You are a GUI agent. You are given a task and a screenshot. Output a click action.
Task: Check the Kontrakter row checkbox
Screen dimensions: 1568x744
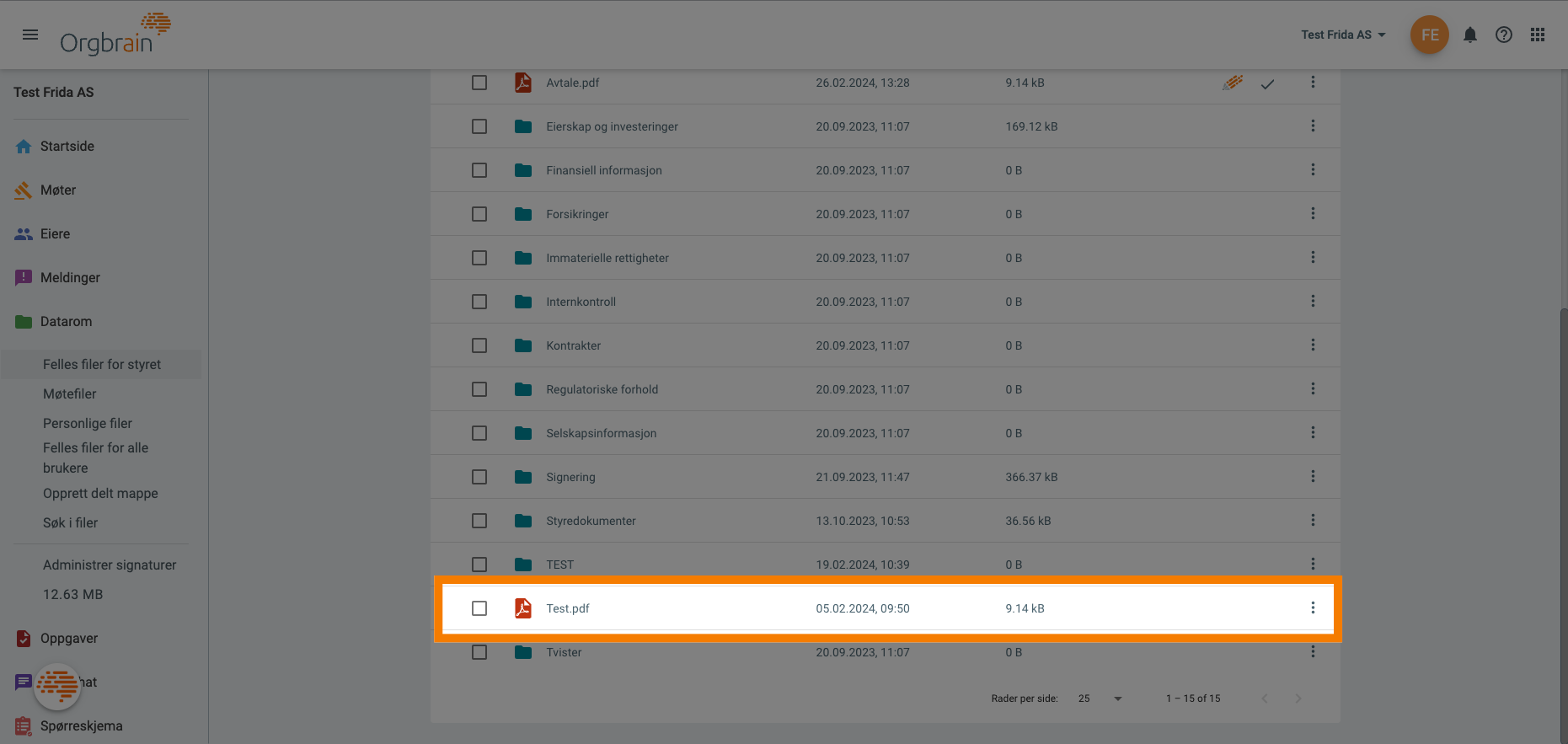click(x=479, y=345)
